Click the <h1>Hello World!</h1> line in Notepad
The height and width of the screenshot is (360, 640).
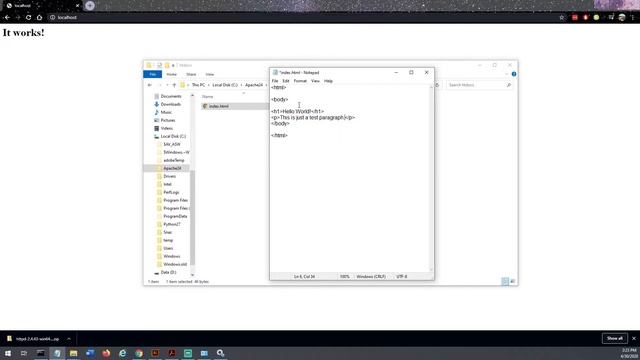coord(298,111)
